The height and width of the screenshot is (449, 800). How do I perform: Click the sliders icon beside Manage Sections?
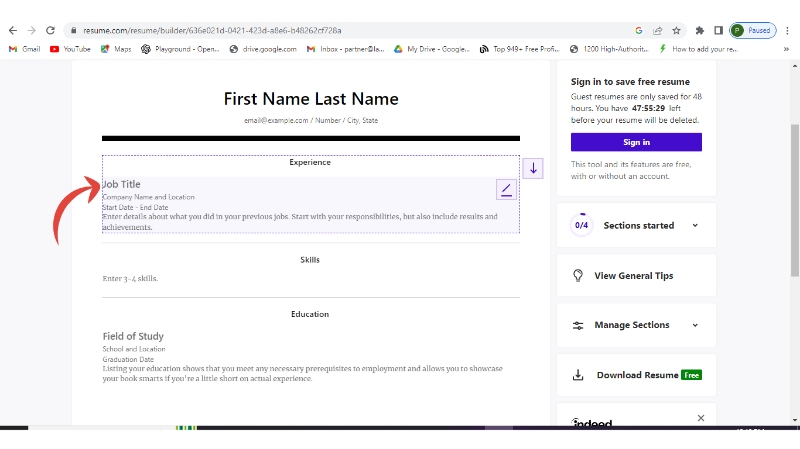pos(578,326)
